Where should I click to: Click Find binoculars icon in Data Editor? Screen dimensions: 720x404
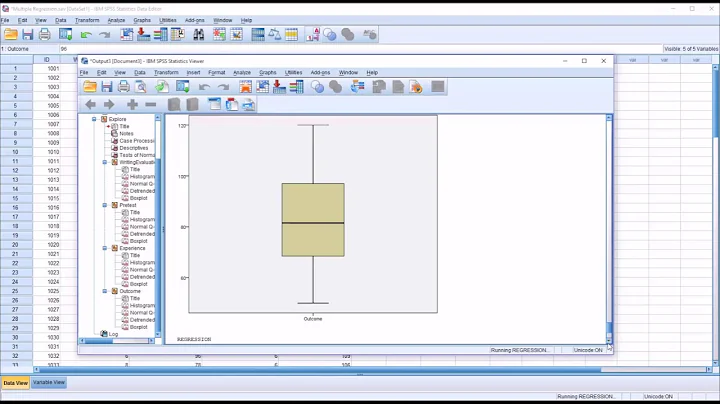198,34
